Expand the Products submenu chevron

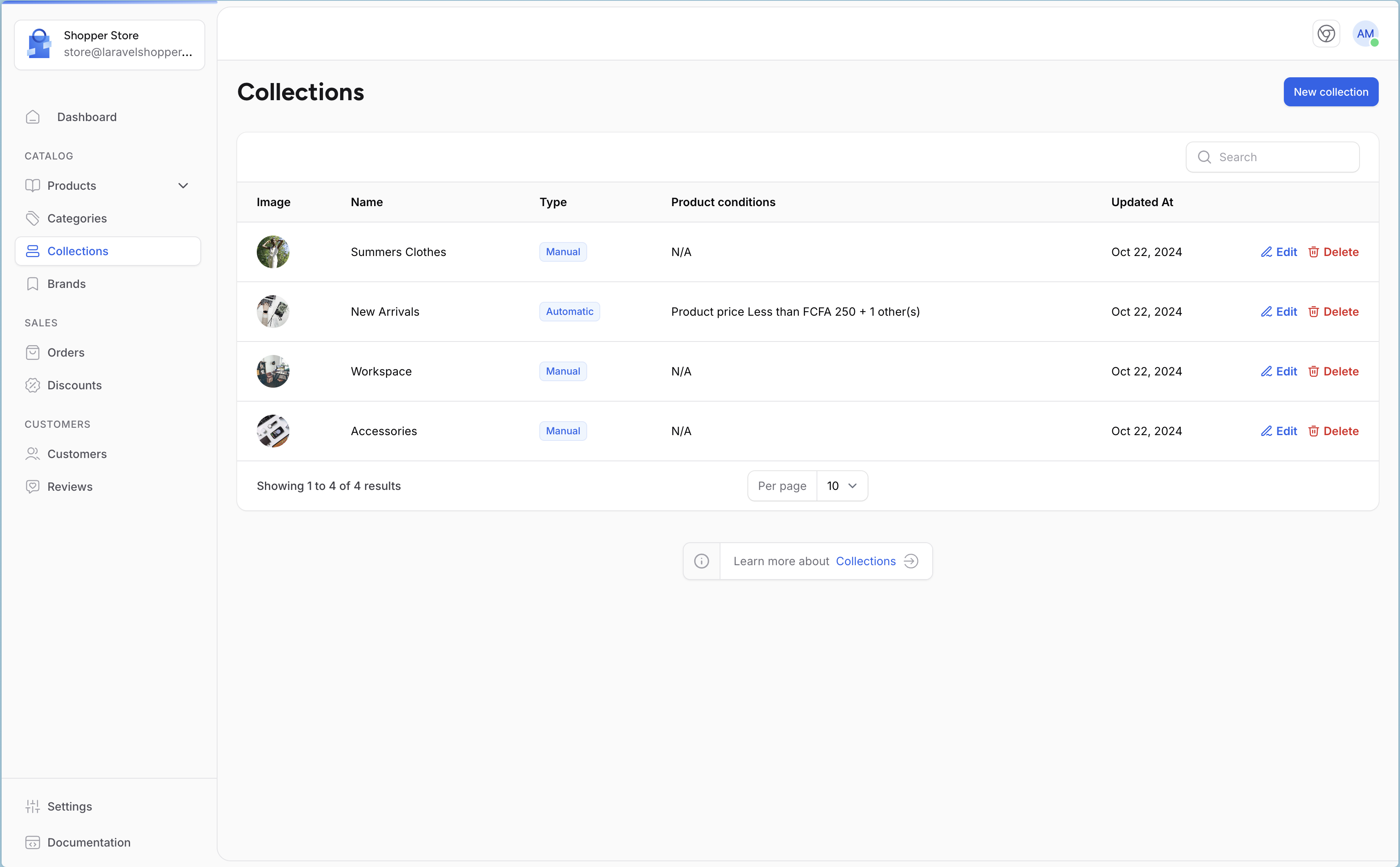183,186
